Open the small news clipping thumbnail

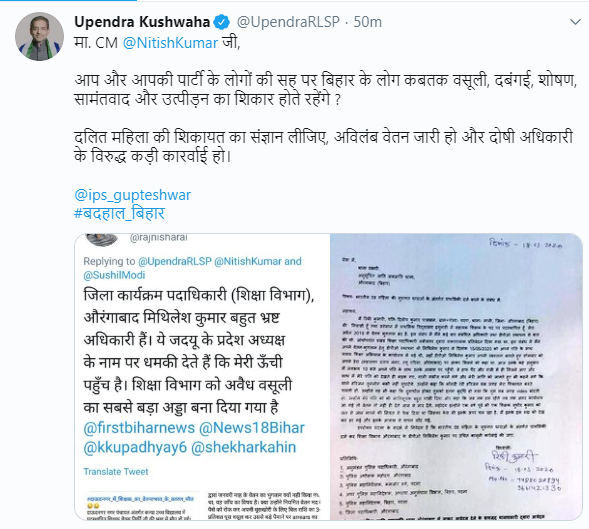click(x=141, y=506)
